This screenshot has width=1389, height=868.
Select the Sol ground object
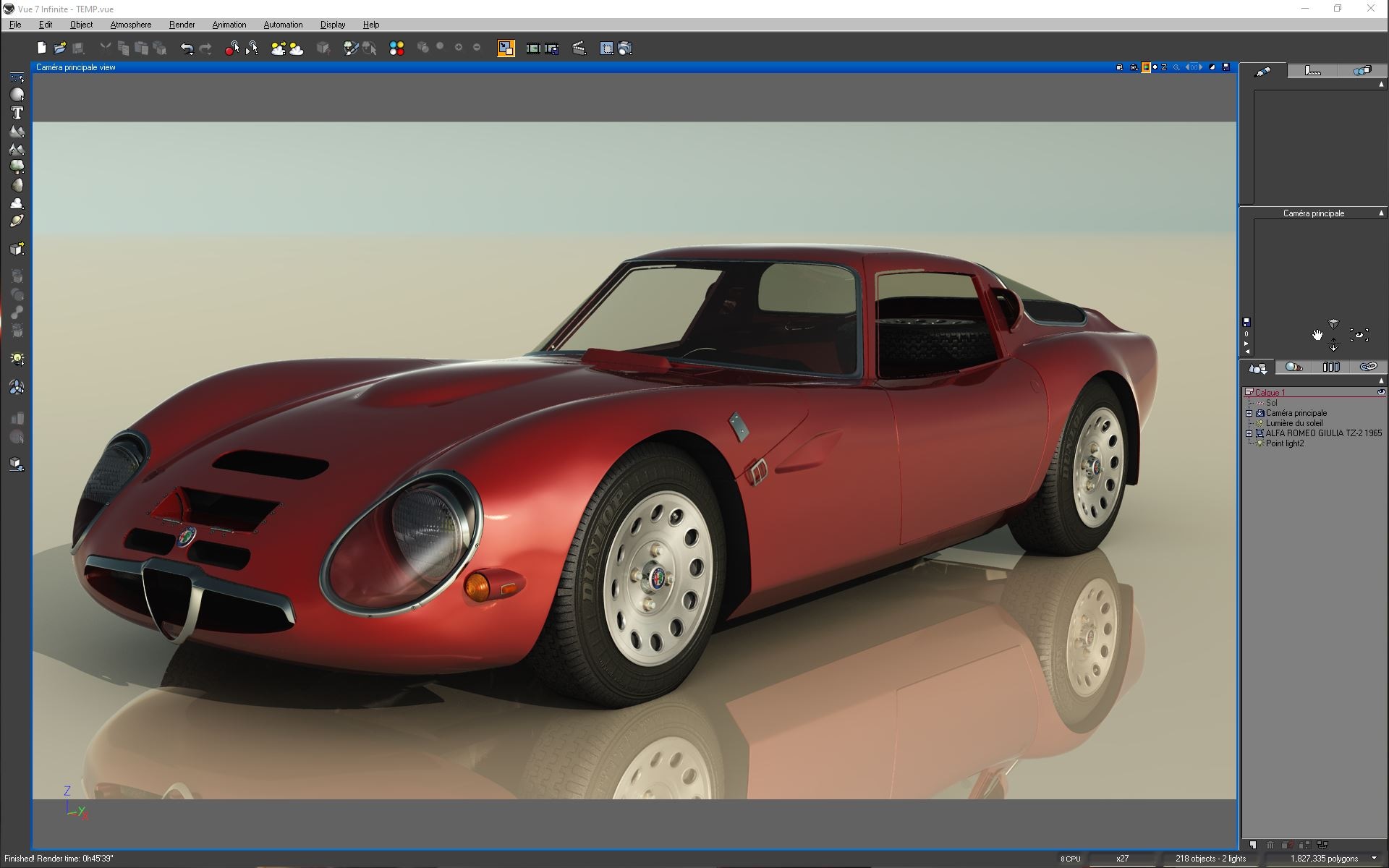[1272, 403]
